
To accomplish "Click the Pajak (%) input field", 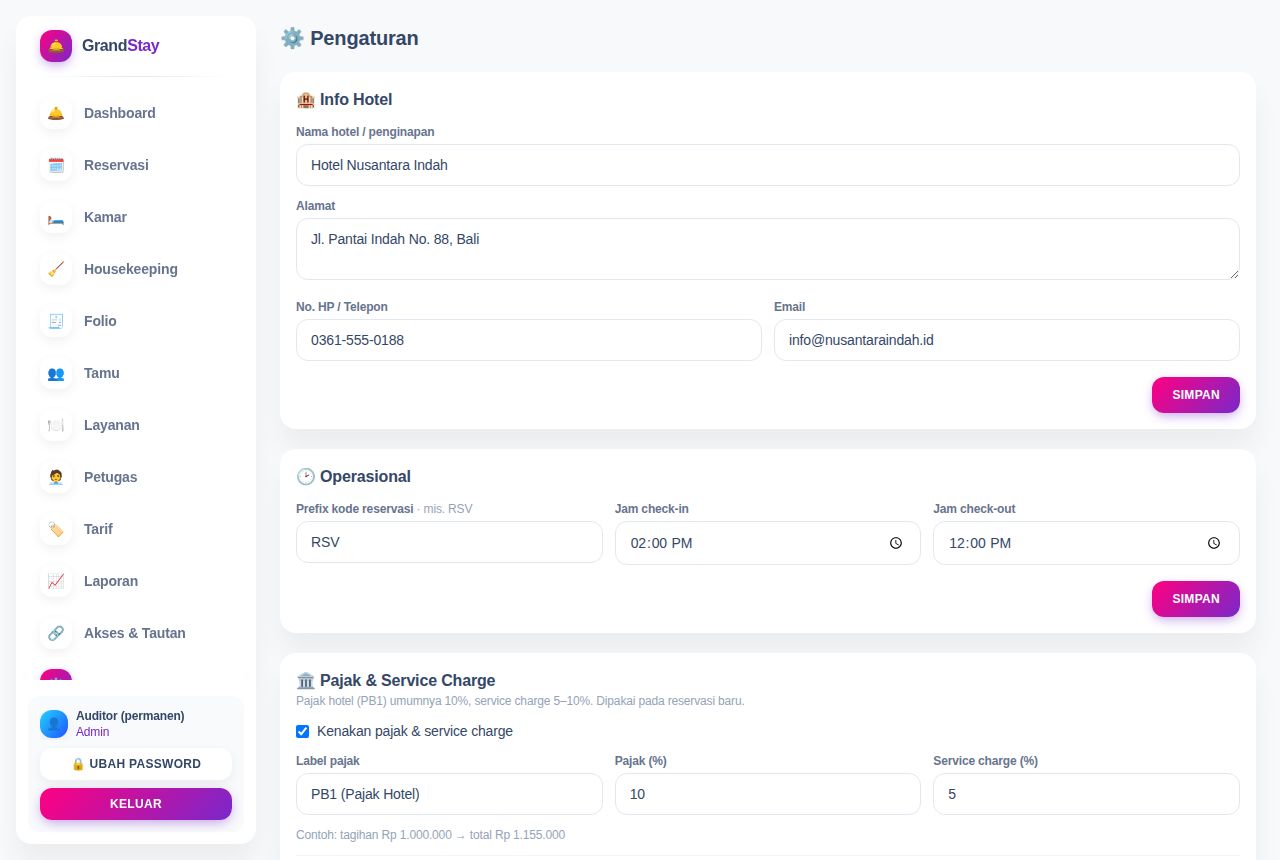I will 768,794.
